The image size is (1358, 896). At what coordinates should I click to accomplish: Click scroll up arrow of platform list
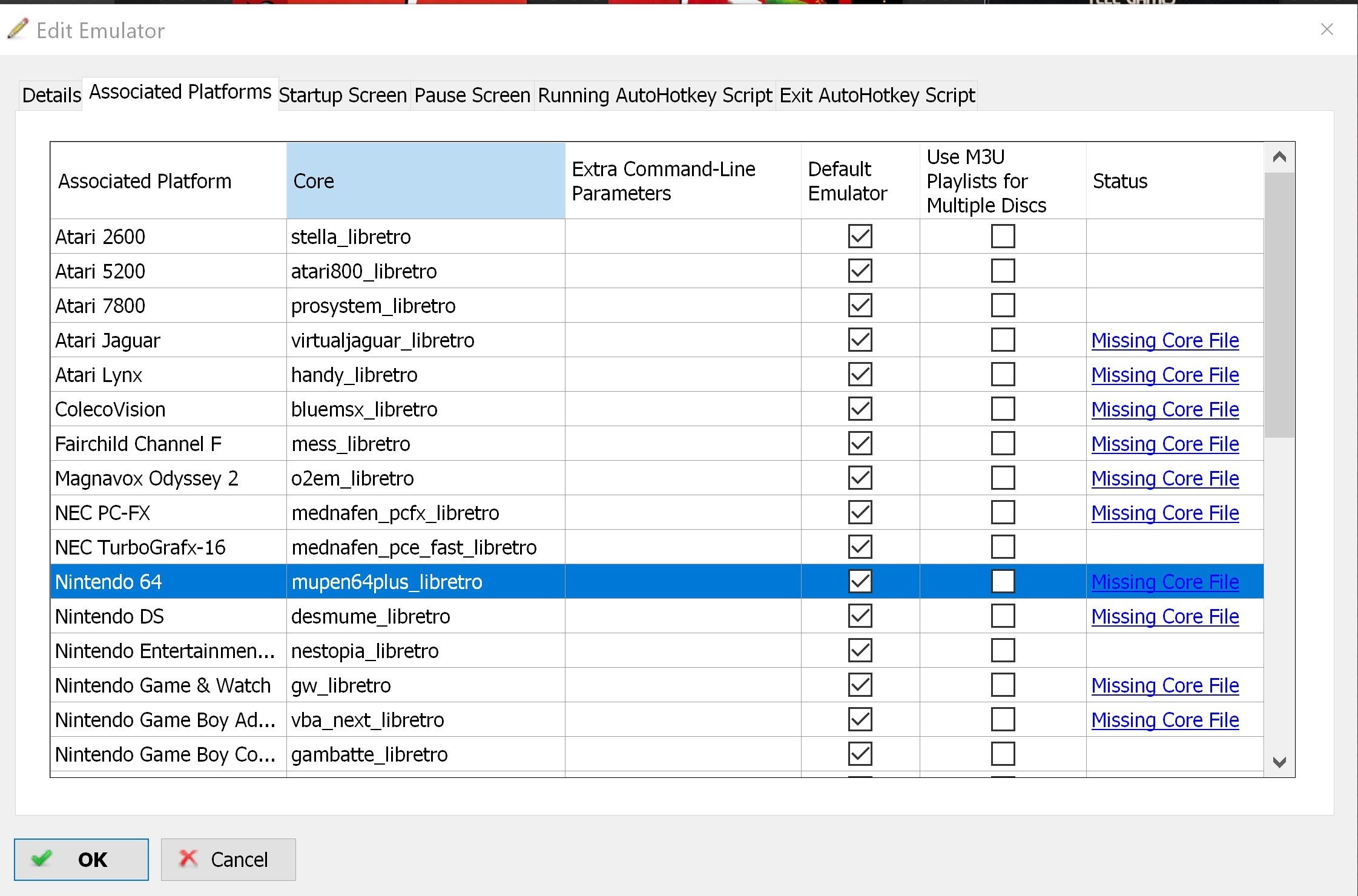1279,157
